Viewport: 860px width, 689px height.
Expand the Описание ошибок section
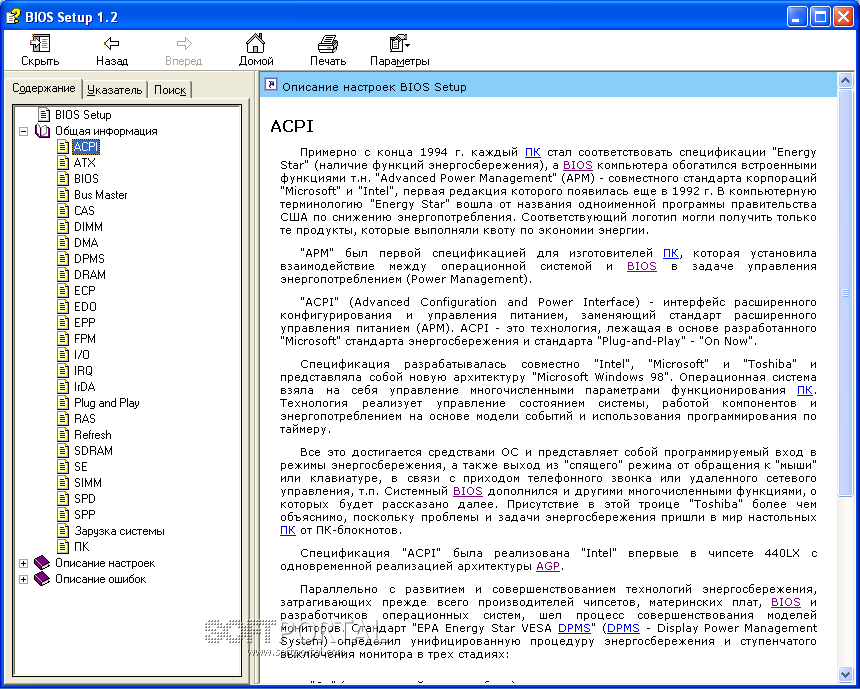(x=24, y=579)
